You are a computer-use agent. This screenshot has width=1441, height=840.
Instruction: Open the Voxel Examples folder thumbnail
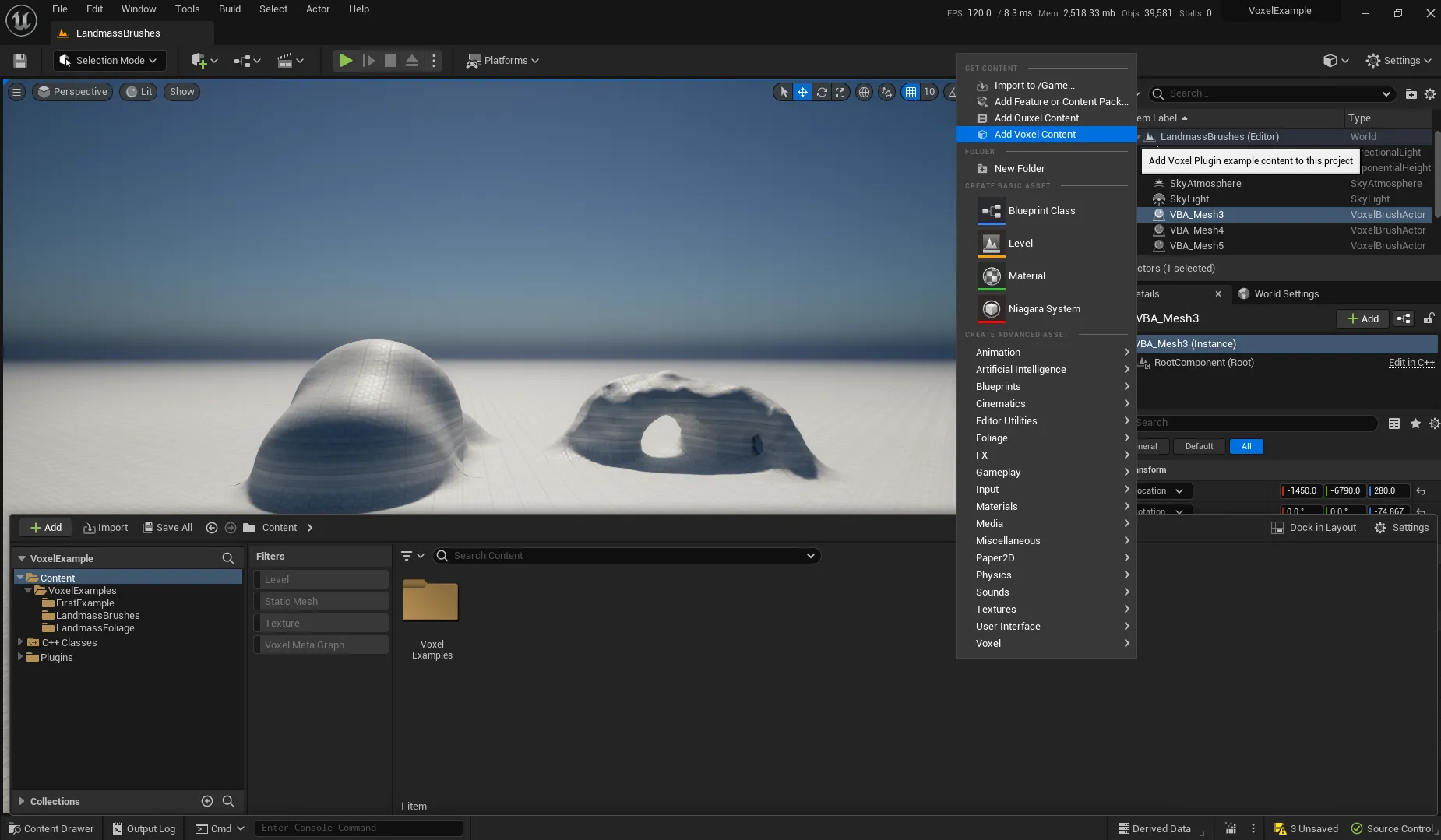(431, 602)
